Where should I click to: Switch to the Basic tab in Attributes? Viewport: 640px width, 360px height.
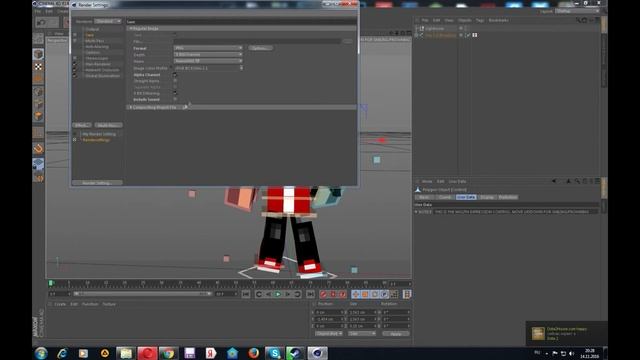pos(424,197)
